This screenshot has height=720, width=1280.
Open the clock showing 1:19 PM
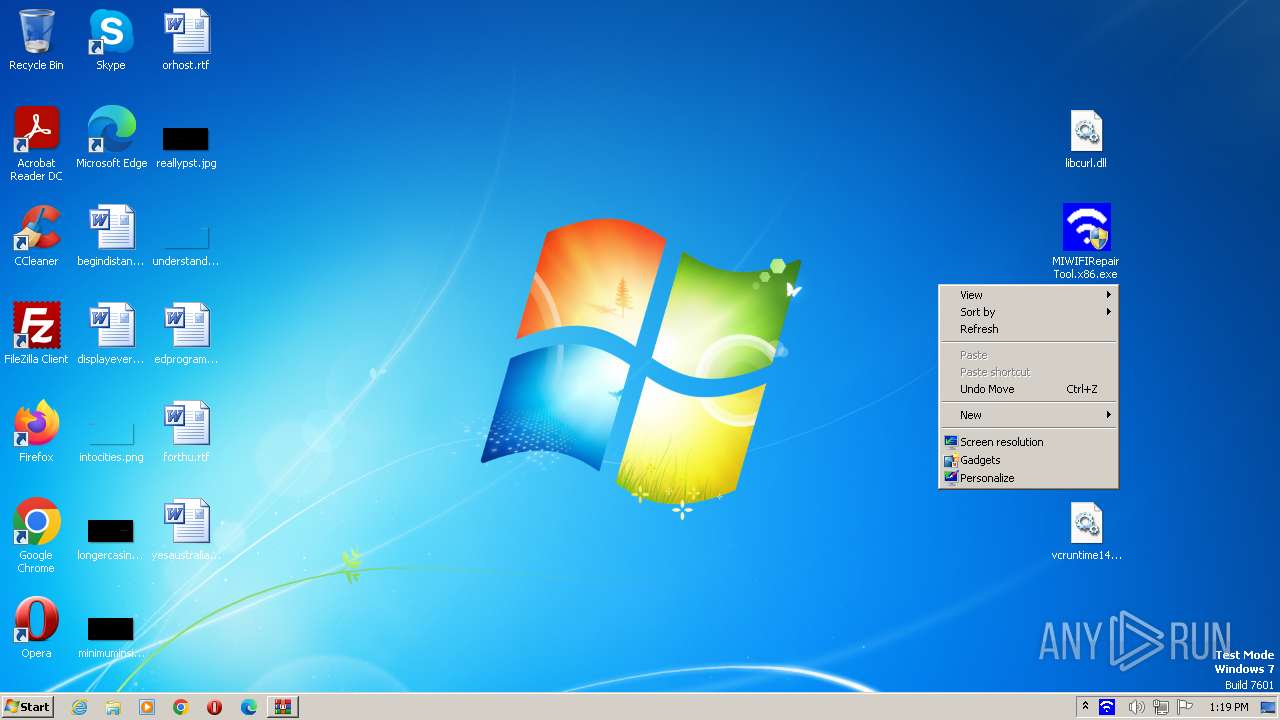(1228, 707)
